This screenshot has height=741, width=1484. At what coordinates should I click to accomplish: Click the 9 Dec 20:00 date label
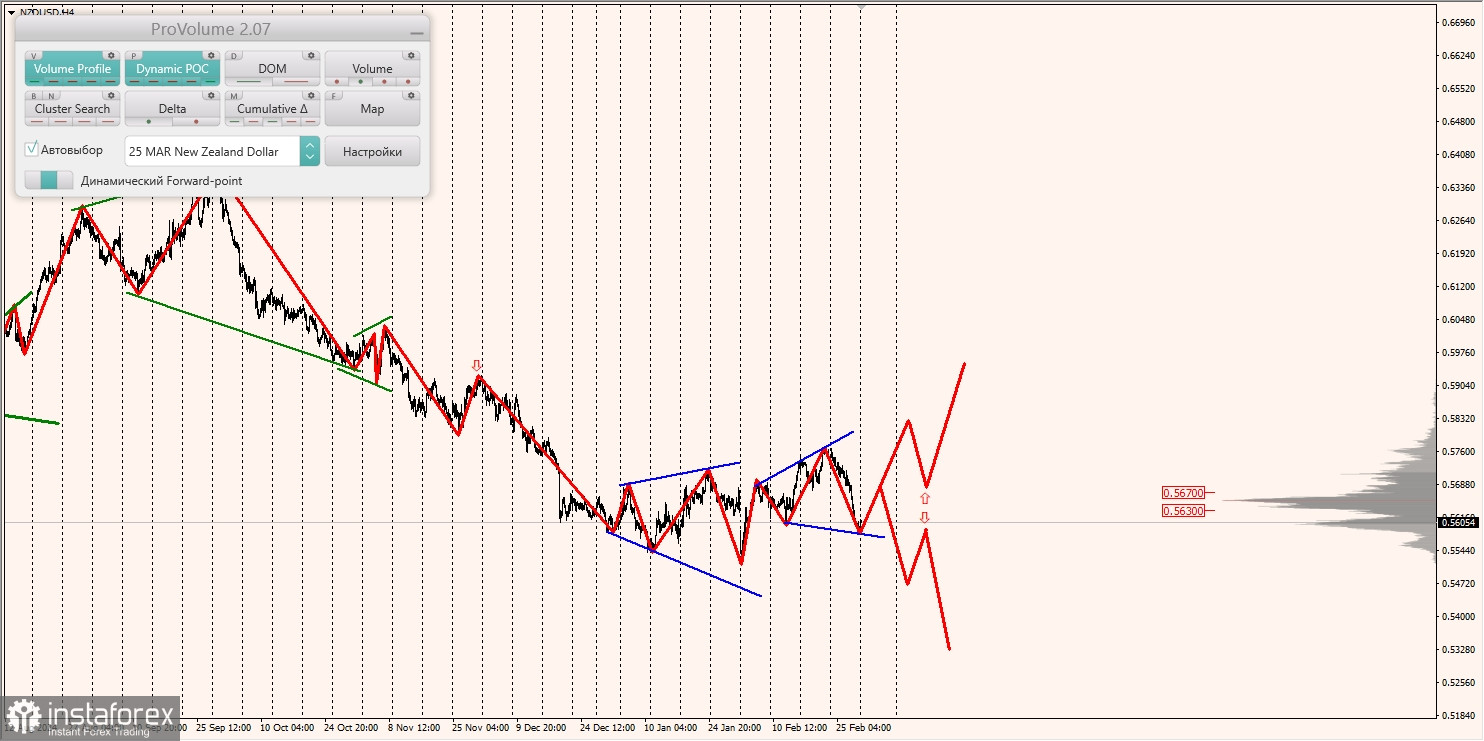click(x=541, y=728)
